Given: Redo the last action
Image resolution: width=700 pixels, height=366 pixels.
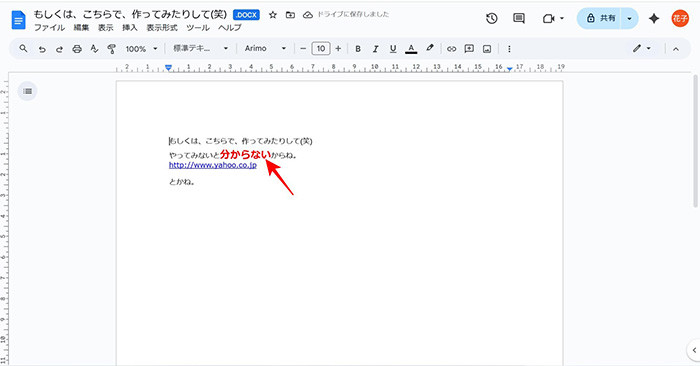Looking at the screenshot, I should click(x=59, y=49).
